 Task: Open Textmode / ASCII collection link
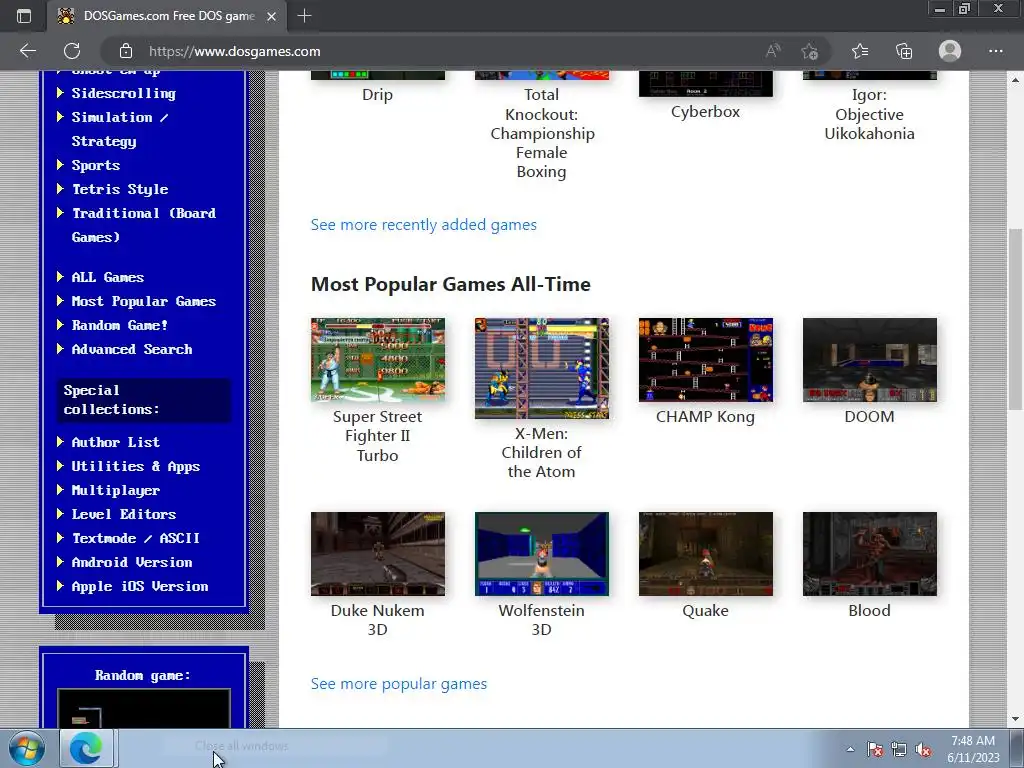pos(136,539)
